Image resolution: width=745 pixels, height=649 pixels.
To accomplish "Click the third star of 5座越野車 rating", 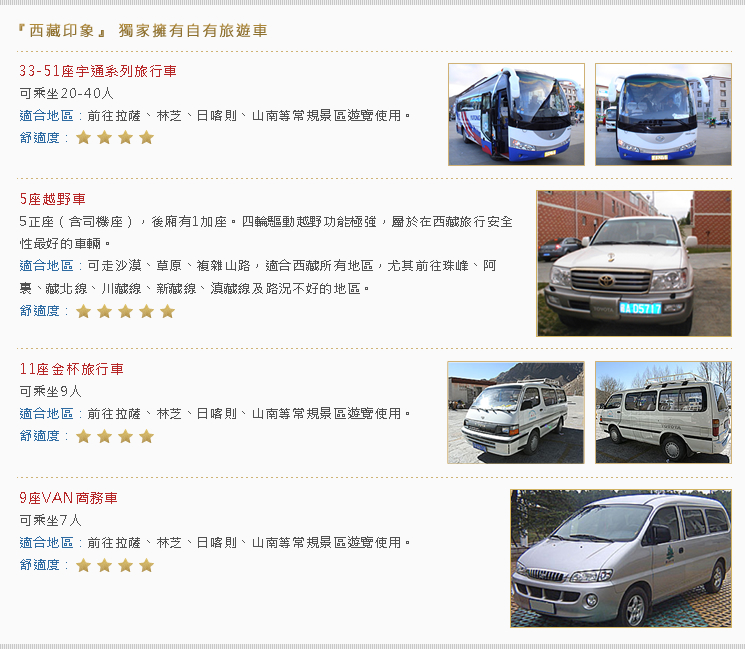I will (x=125, y=311).
